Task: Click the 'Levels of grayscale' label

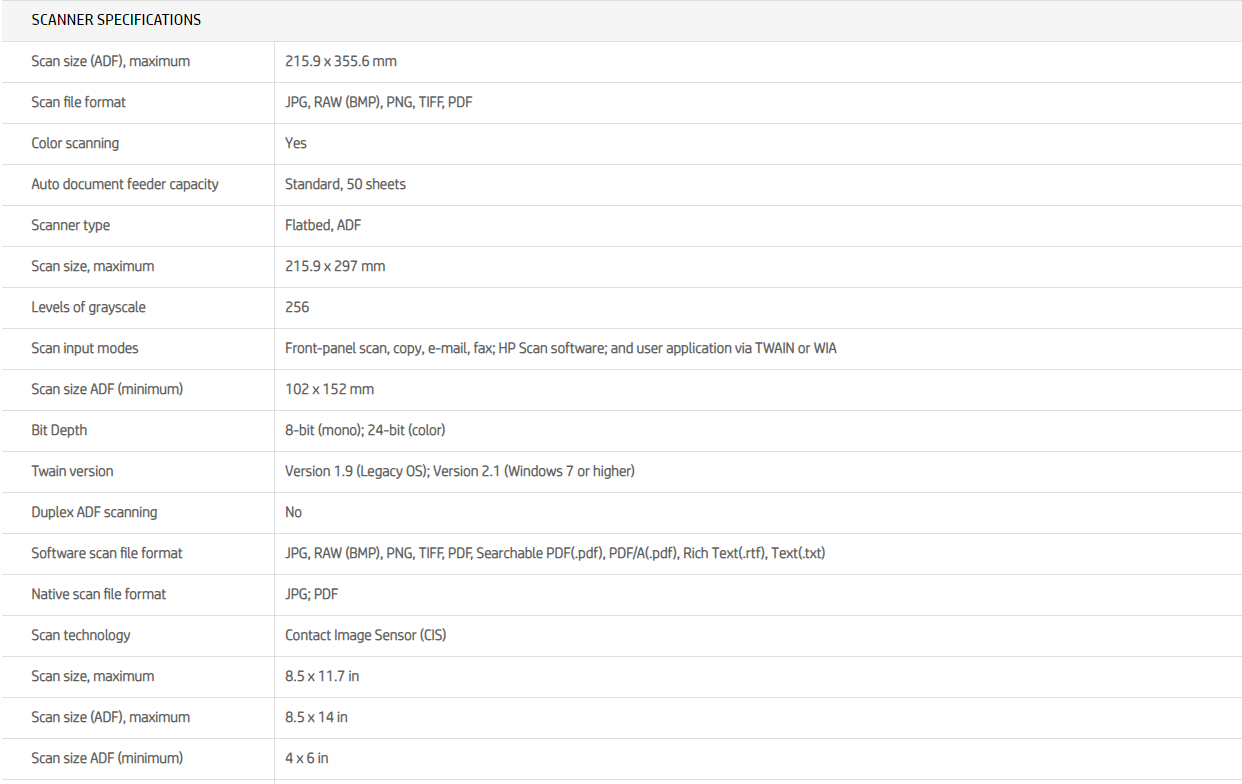Action: click(x=88, y=307)
